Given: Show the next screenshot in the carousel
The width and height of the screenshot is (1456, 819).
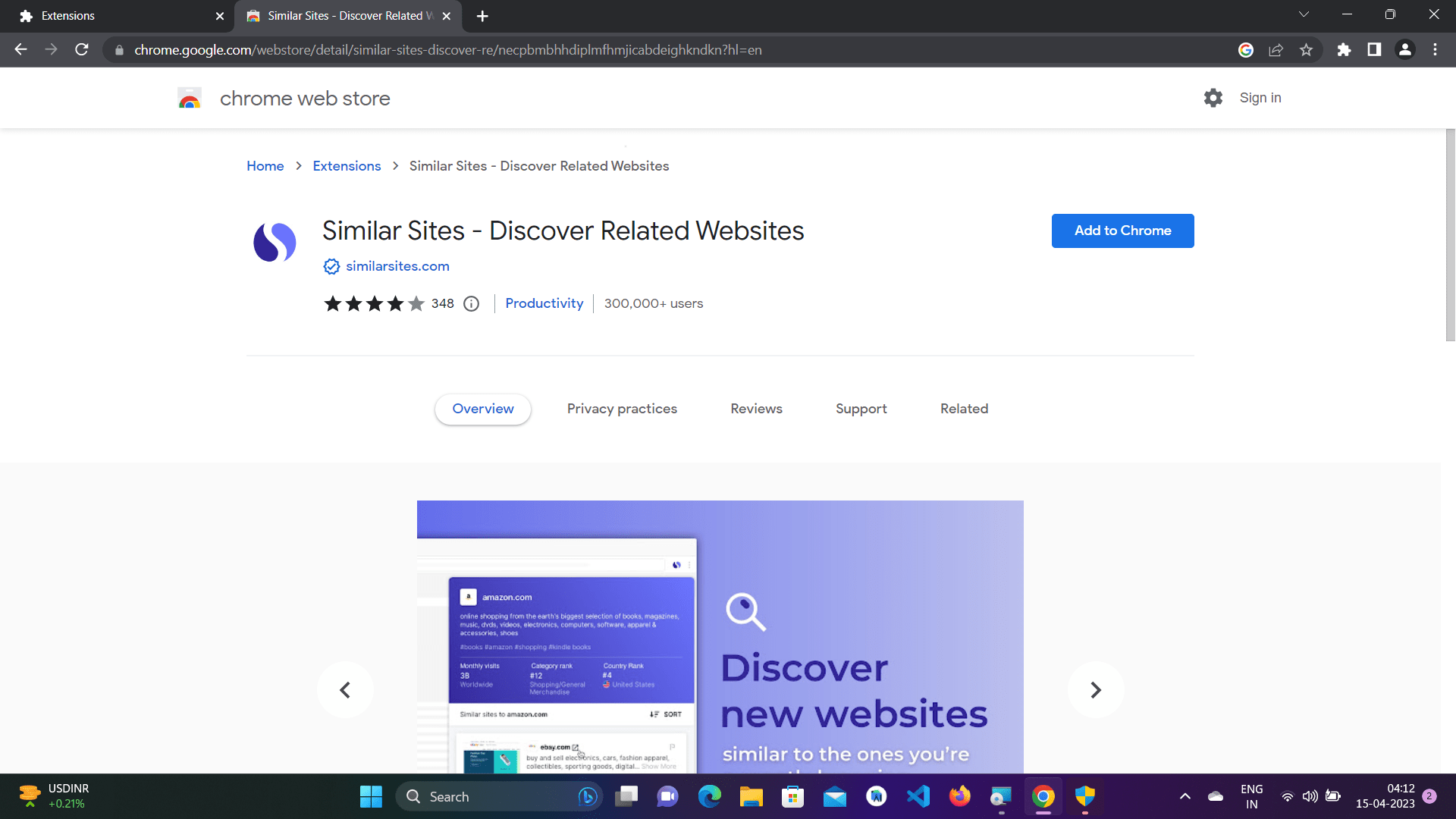Looking at the screenshot, I should [1096, 690].
